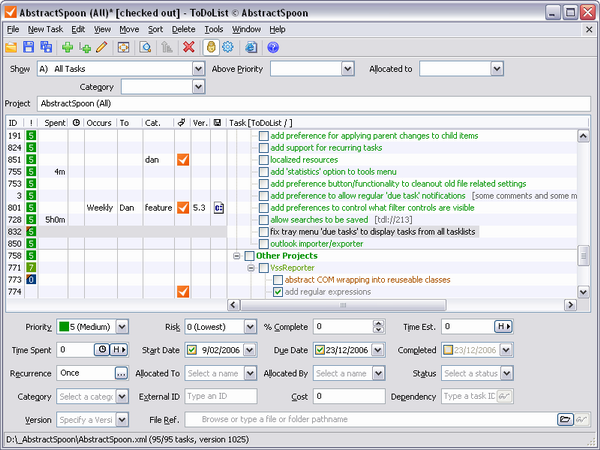Click the vertical scrollbar thumb of the task list
Viewport: 600px width, 450px height.
coord(584,256)
